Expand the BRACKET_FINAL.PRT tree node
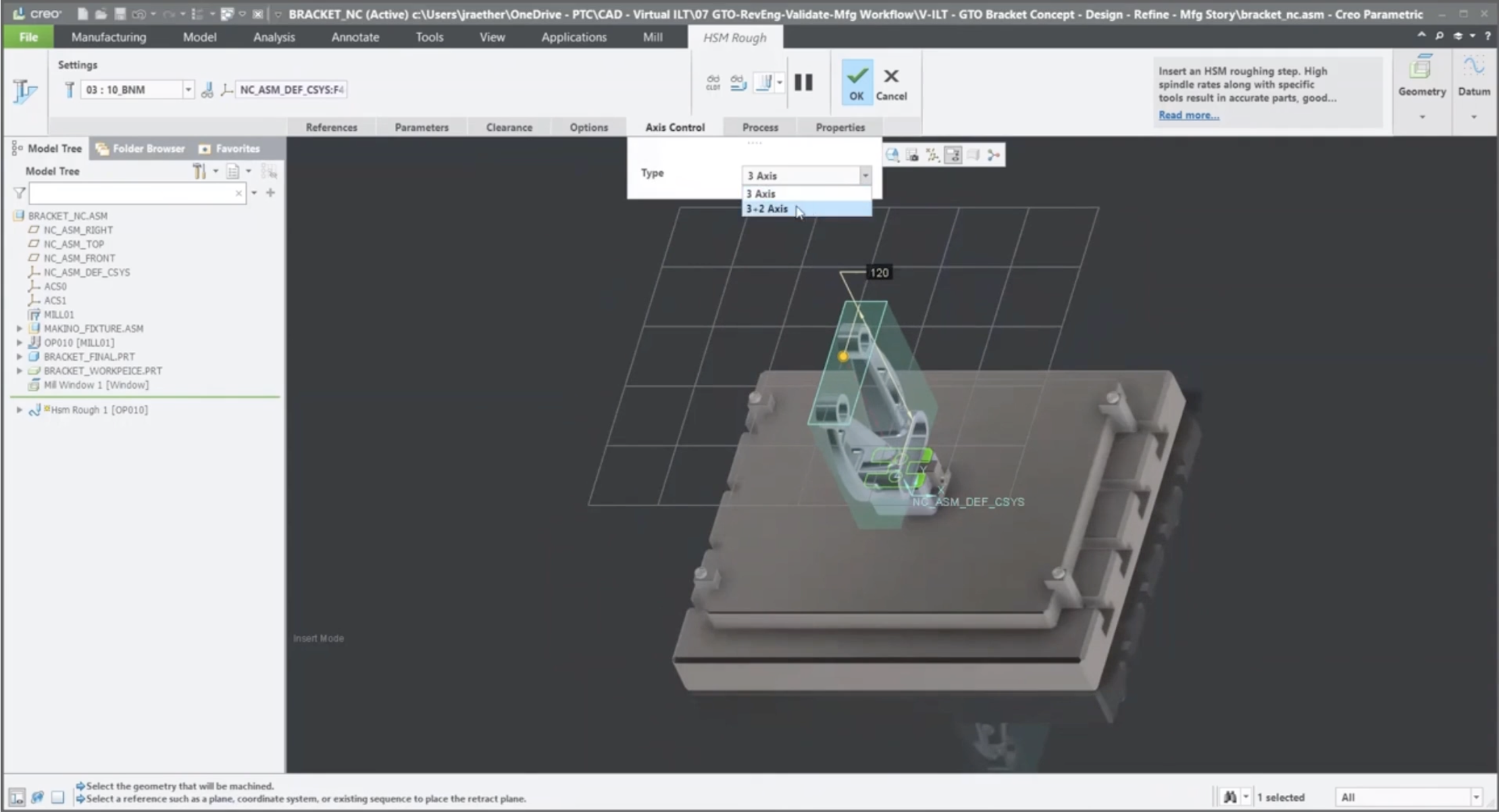The width and height of the screenshot is (1499, 812). click(x=20, y=357)
